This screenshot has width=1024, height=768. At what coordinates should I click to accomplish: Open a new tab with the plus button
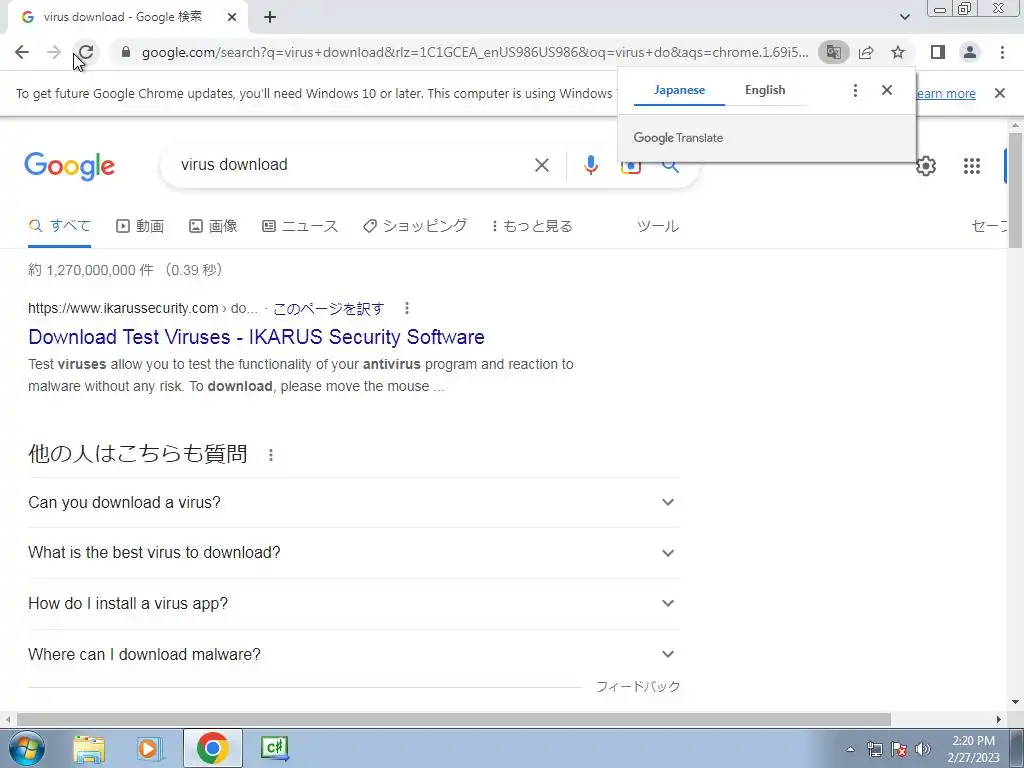click(x=270, y=18)
